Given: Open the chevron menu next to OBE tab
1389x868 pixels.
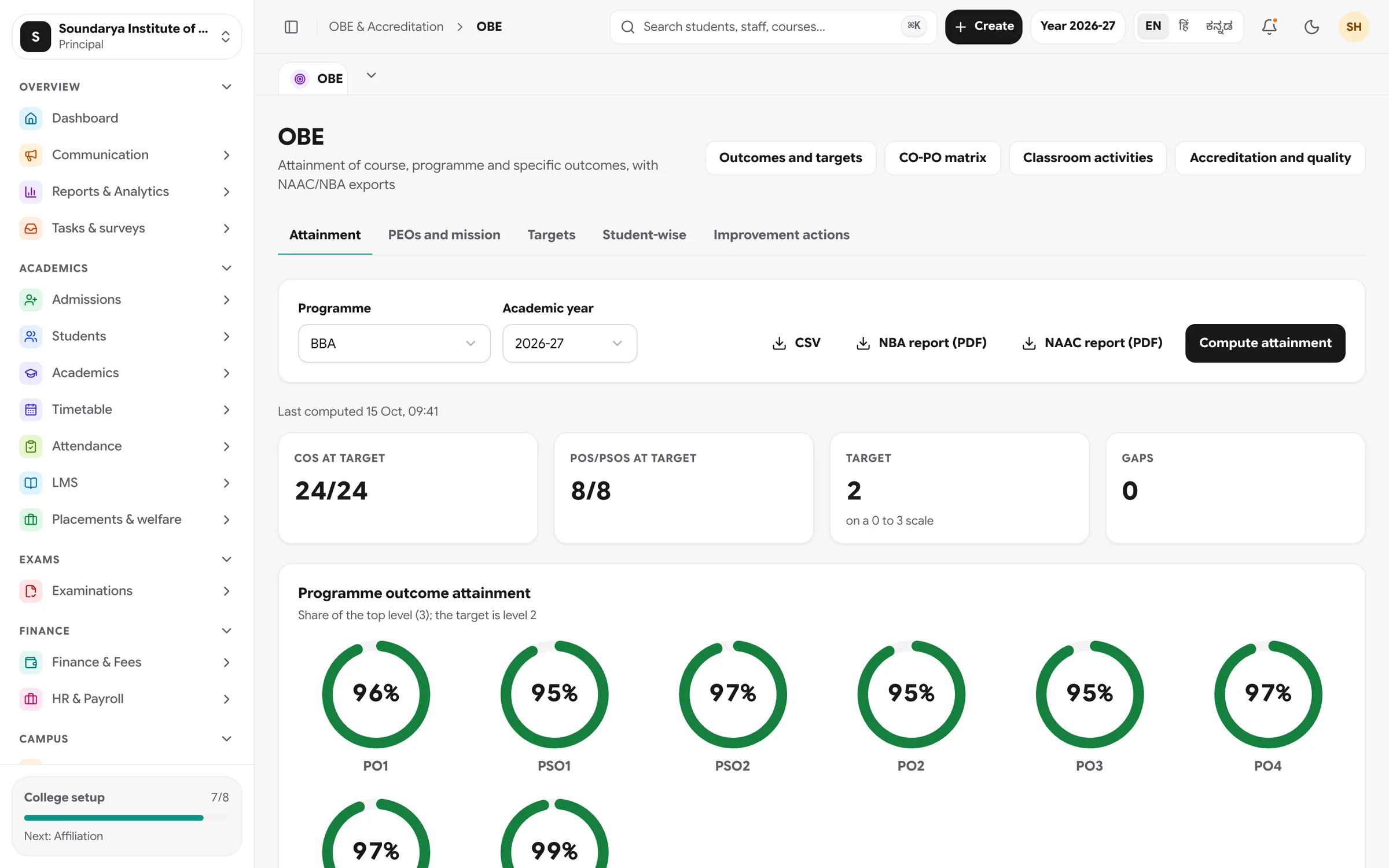Looking at the screenshot, I should [x=371, y=75].
